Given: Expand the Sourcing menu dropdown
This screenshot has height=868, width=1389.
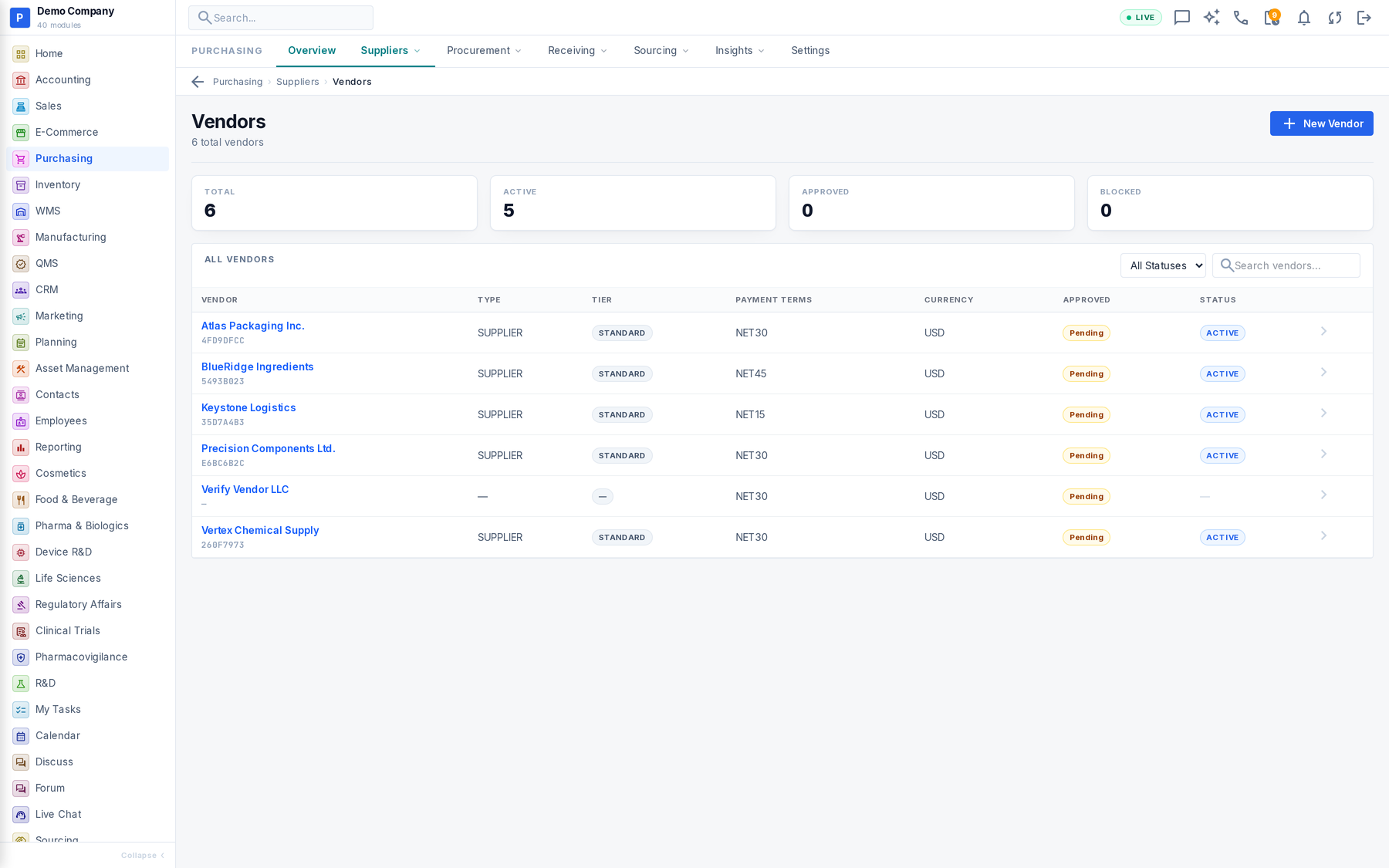Looking at the screenshot, I should (661, 50).
